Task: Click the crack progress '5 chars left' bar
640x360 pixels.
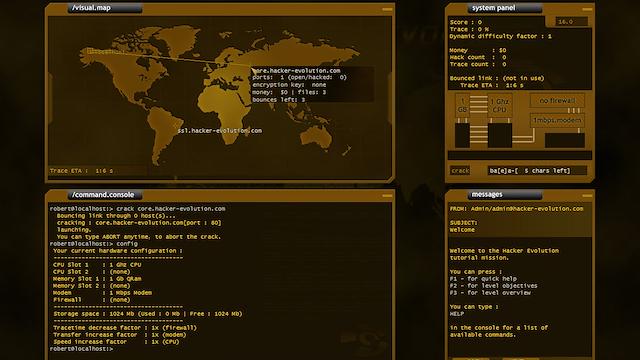Action: (537, 171)
